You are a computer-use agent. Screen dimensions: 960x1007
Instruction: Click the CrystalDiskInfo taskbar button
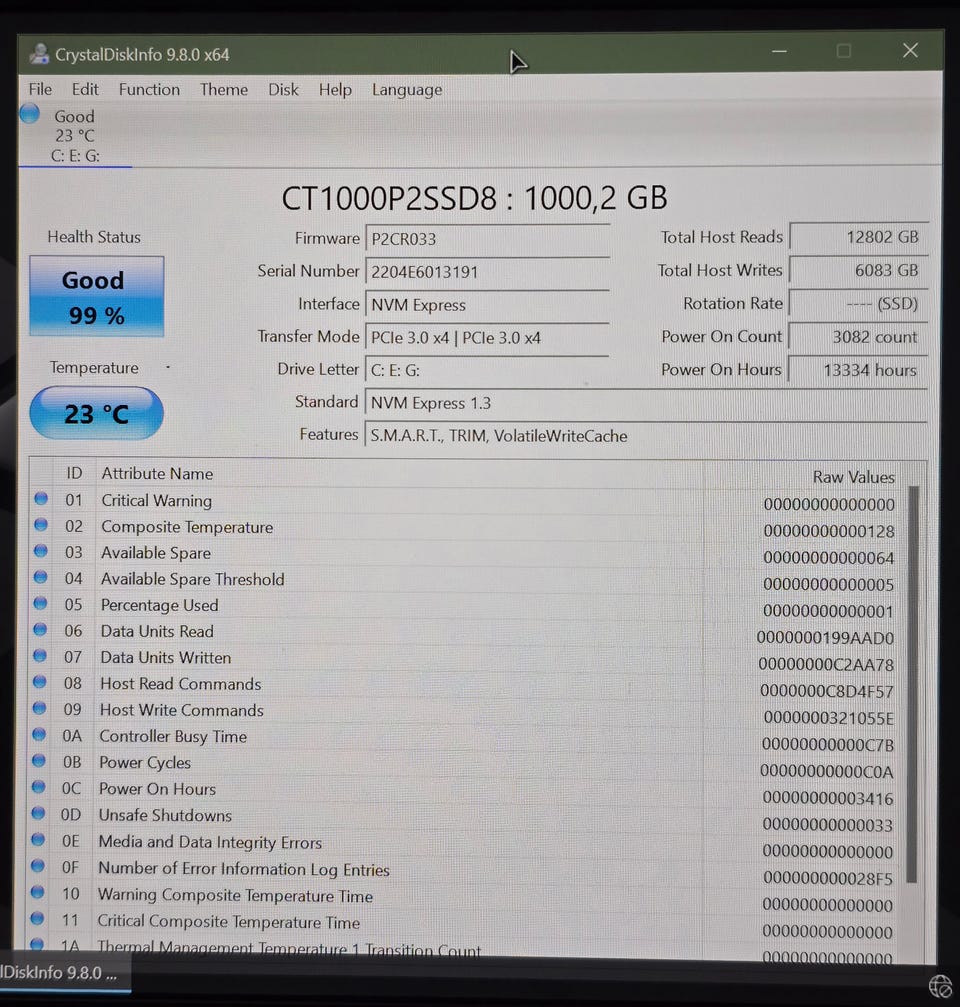tap(64, 972)
